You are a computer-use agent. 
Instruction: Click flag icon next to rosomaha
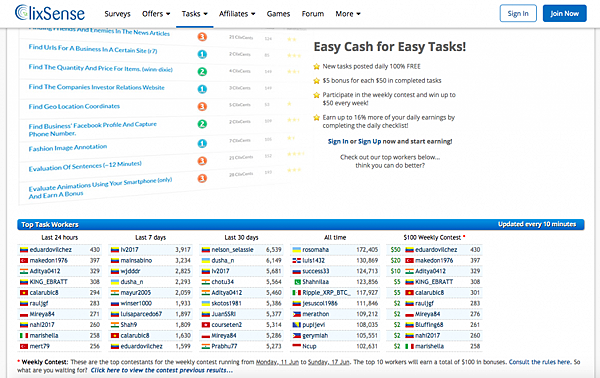click(x=297, y=250)
